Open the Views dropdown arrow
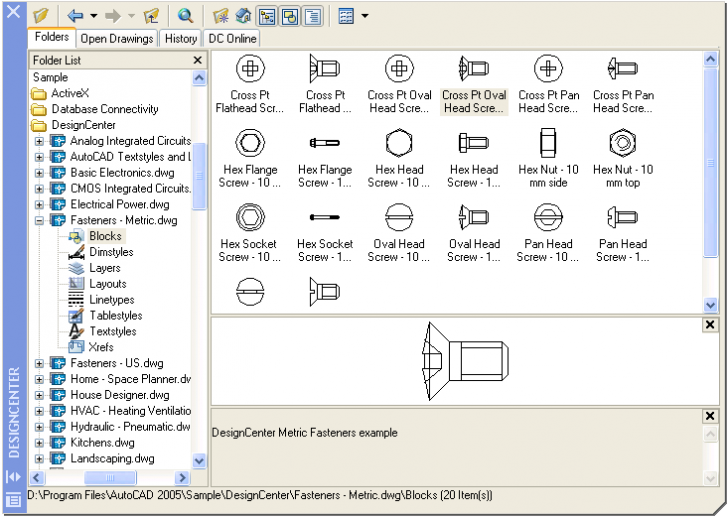Viewport: 728px width, 517px height. point(365,16)
